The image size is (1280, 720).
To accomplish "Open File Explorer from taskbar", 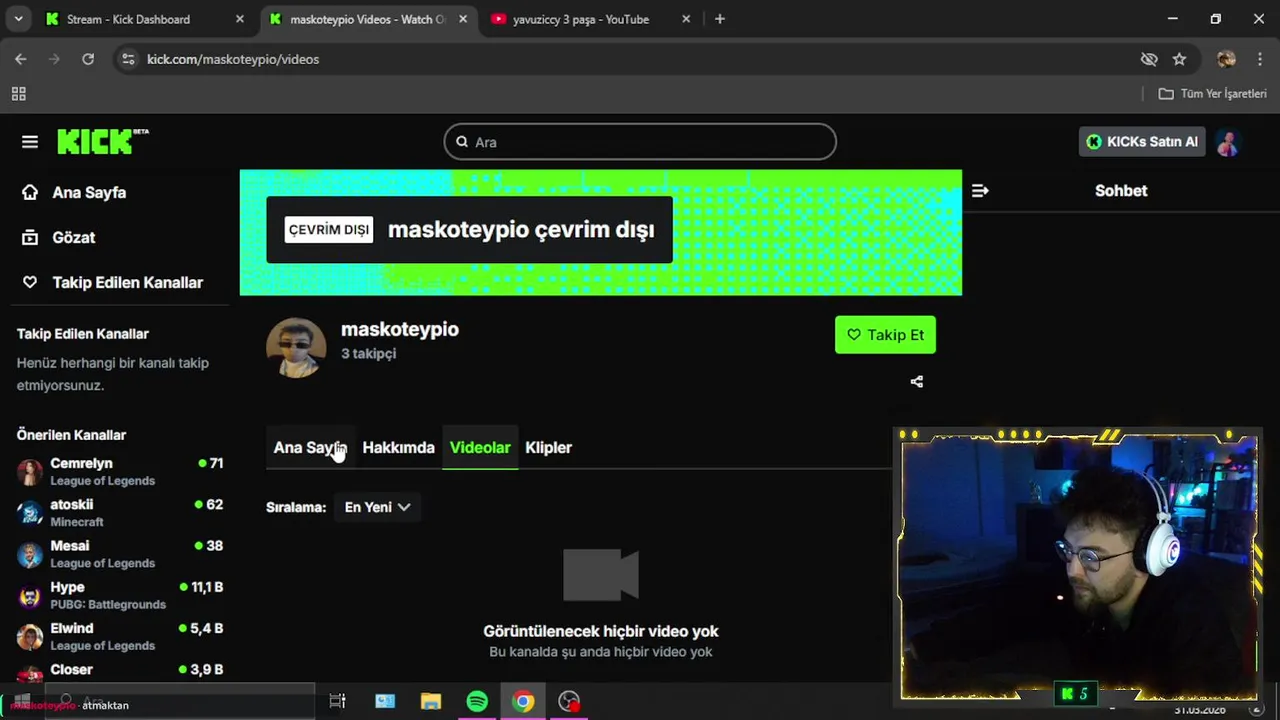I will coord(431,701).
